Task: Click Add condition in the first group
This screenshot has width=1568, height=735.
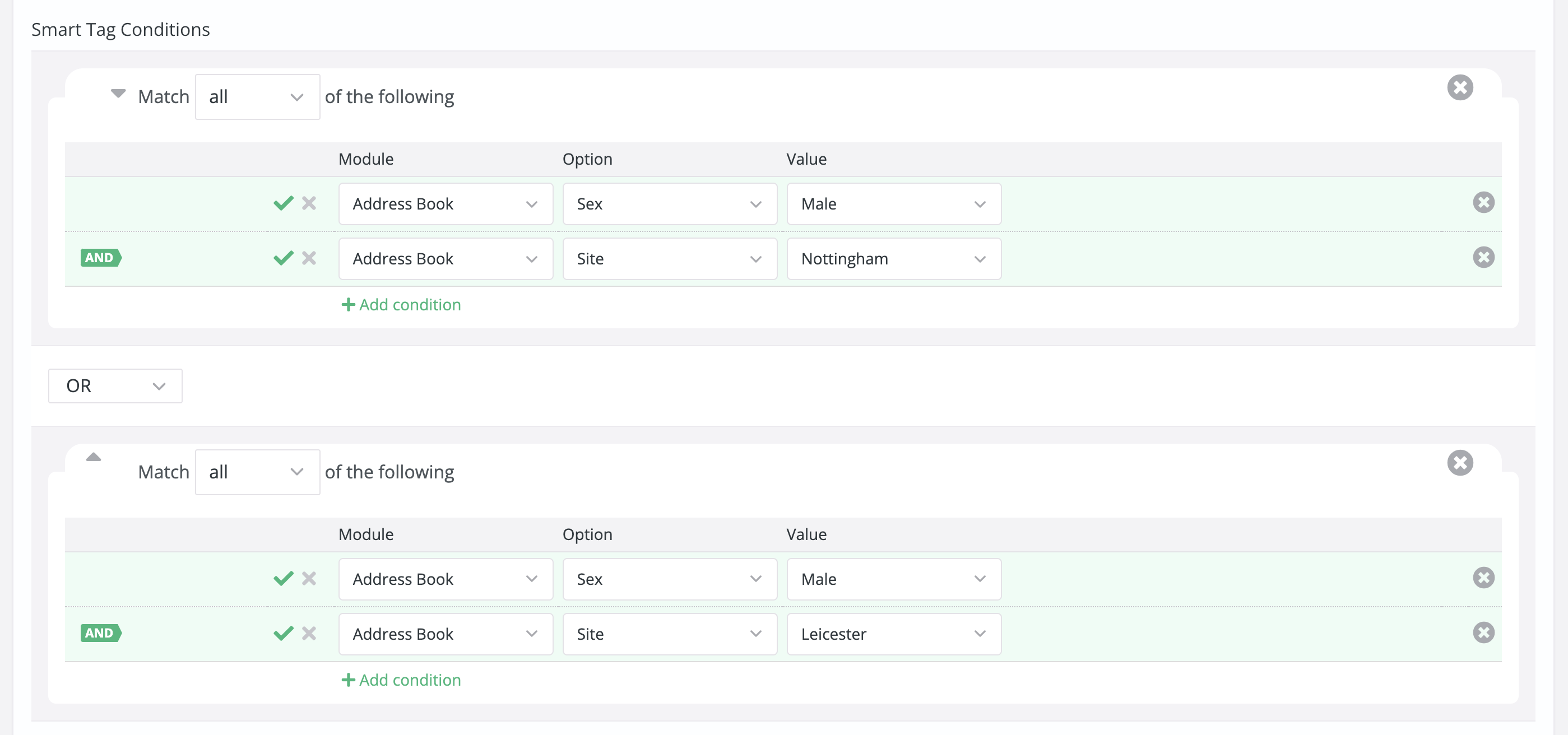Action: pos(401,305)
